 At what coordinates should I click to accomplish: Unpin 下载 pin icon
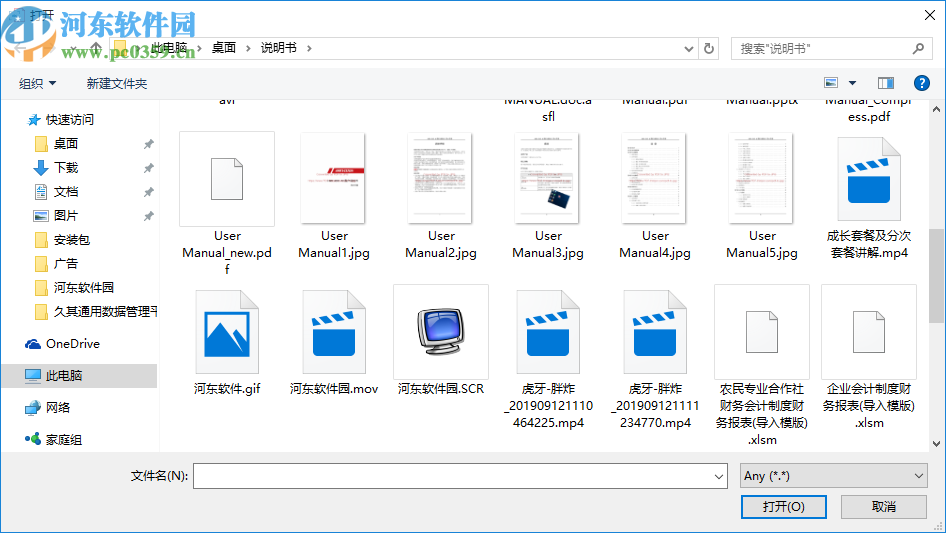[x=148, y=168]
